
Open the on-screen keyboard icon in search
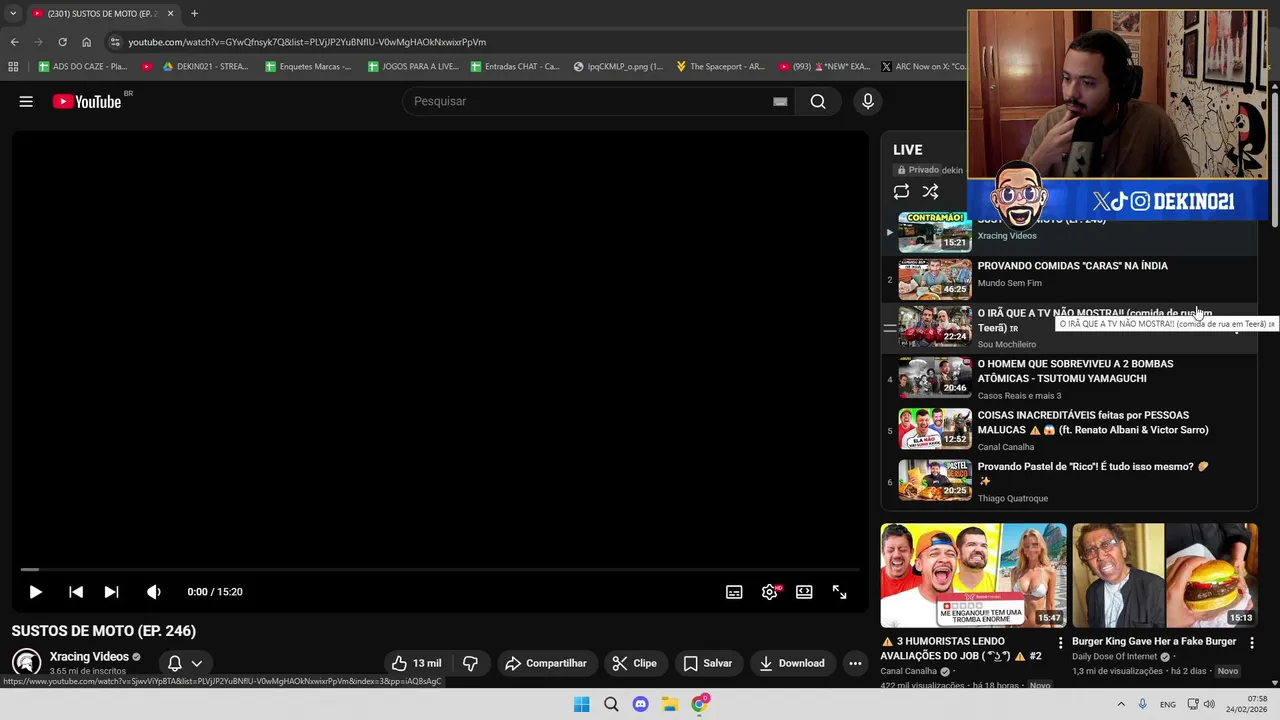(780, 101)
